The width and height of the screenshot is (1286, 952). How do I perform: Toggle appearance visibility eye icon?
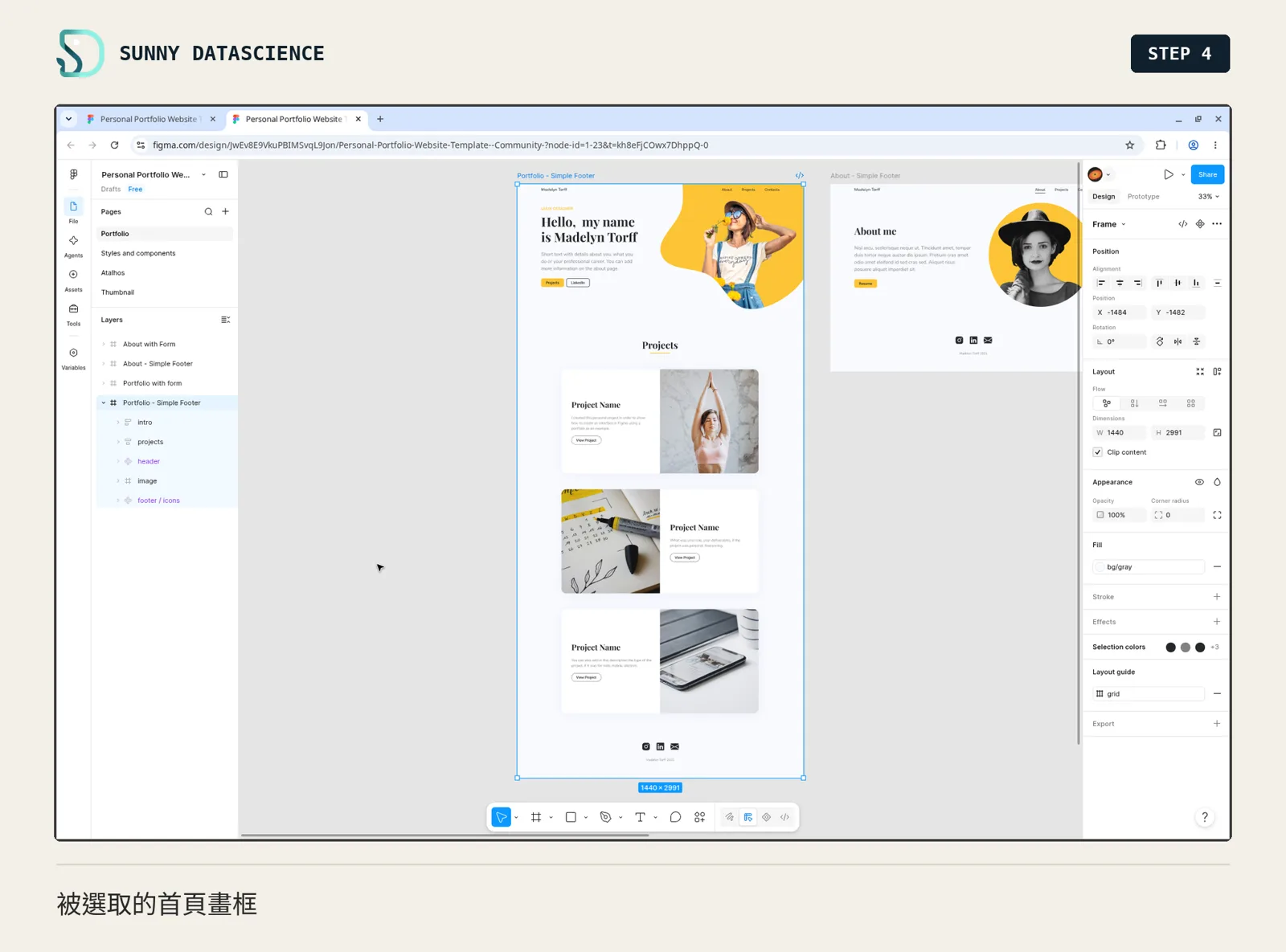click(x=1199, y=482)
